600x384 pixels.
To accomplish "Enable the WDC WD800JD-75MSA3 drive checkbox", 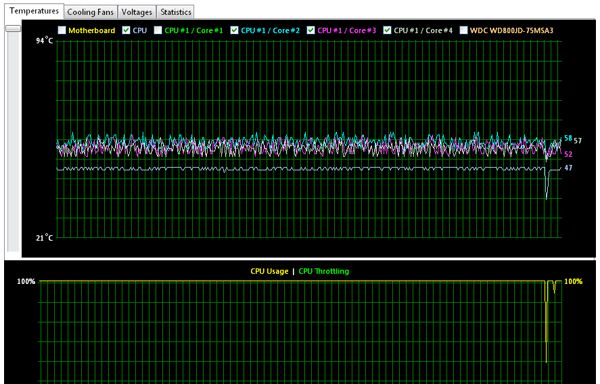I will (x=463, y=30).
